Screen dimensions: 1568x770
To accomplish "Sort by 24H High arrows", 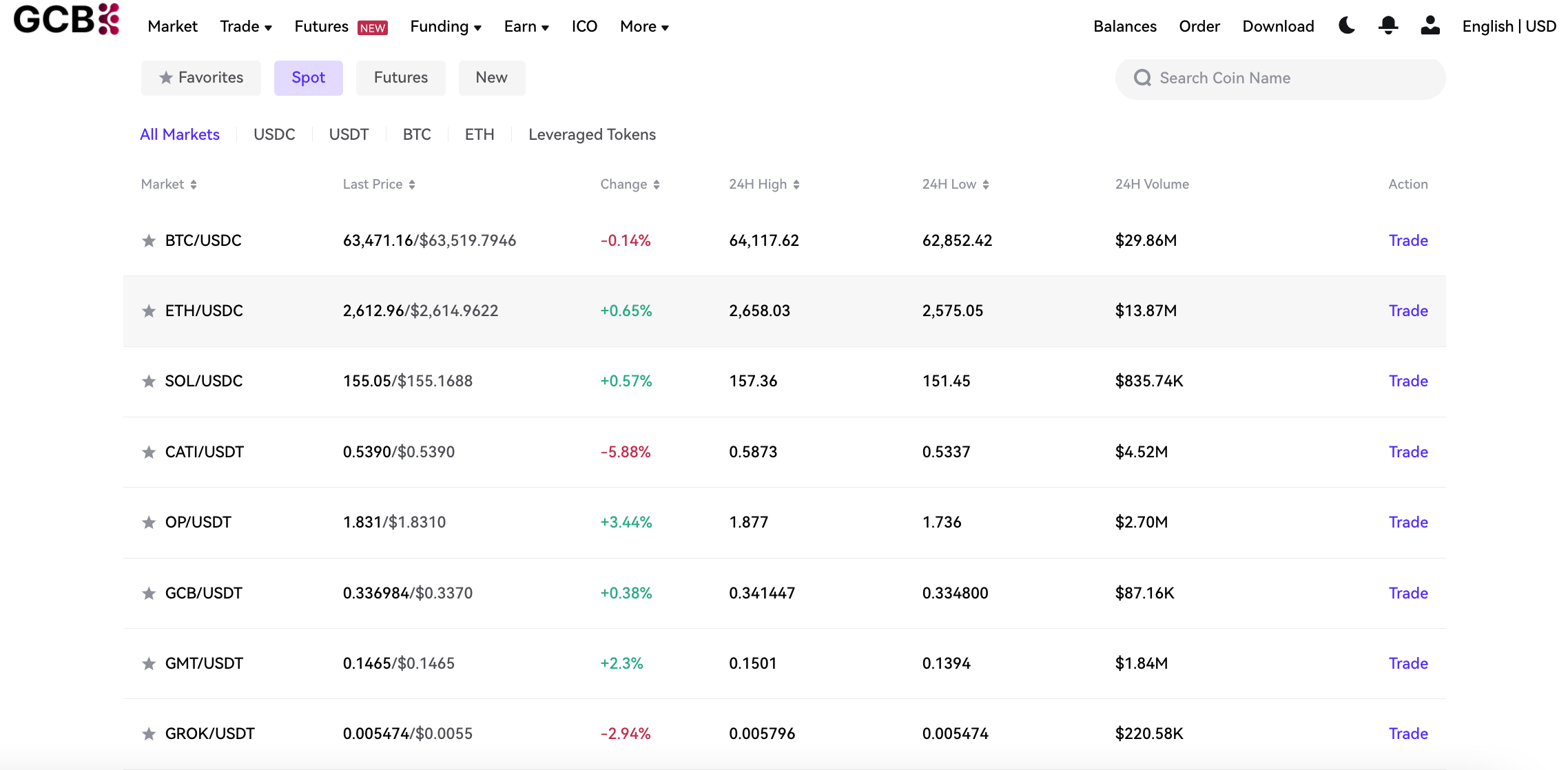I will tap(796, 185).
